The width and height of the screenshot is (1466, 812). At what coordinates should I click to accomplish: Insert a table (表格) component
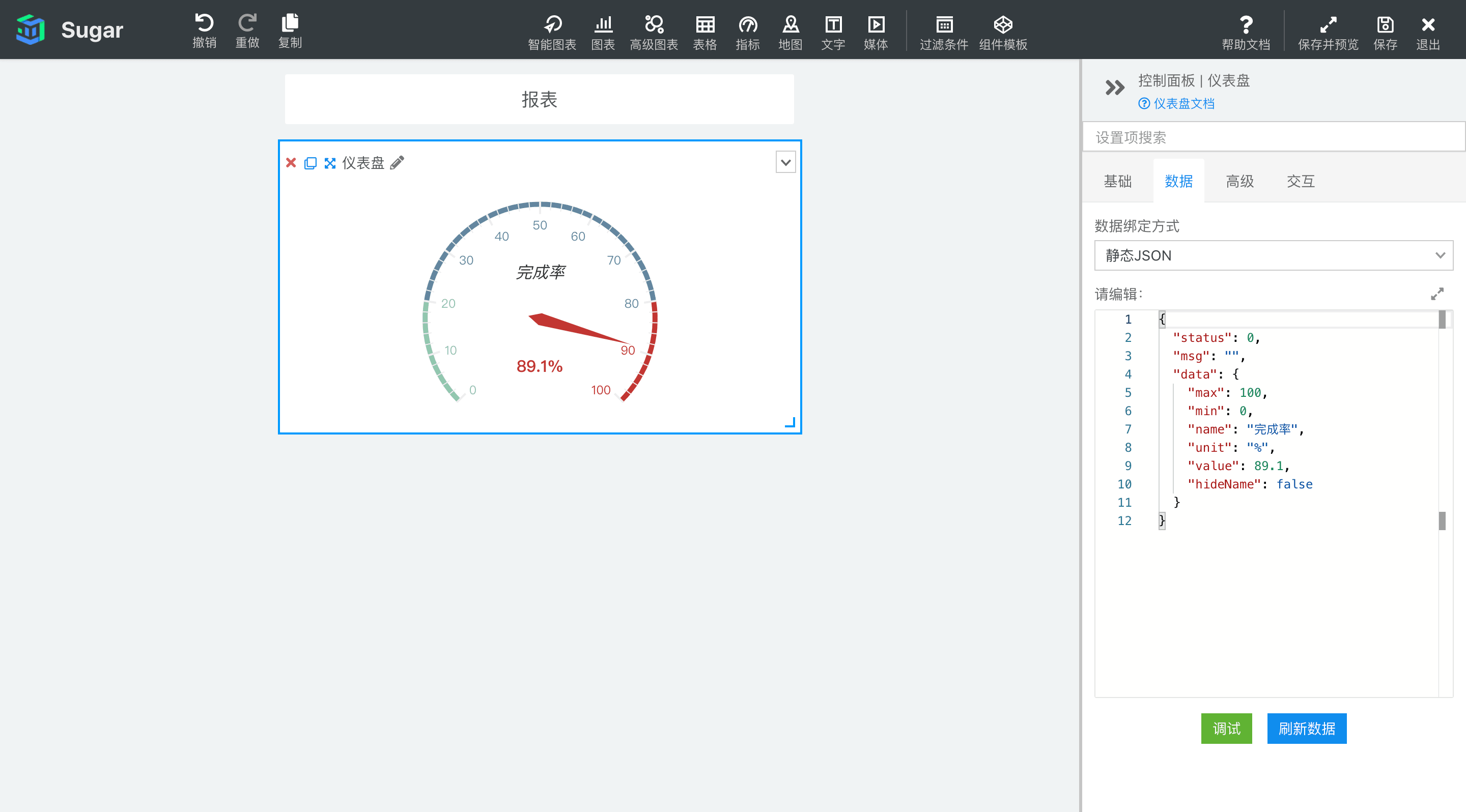[x=704, y=25]
